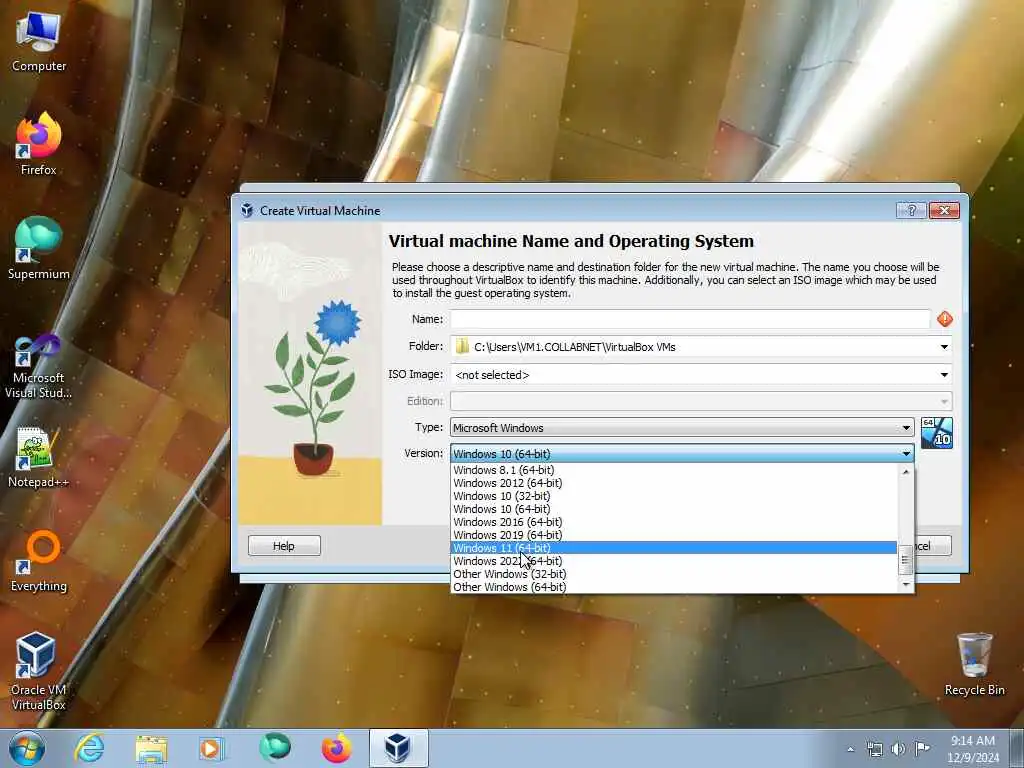Viewport: 1024px width, 768px height.
Task: Click the version list scroll down arrow
Action: point(905,585)
